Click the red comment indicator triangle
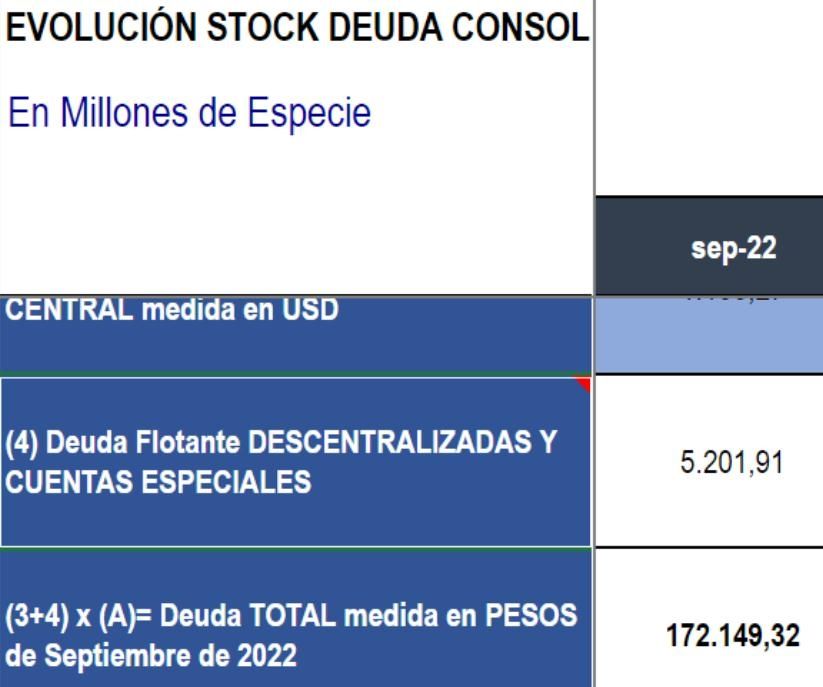 click(584, 384)
